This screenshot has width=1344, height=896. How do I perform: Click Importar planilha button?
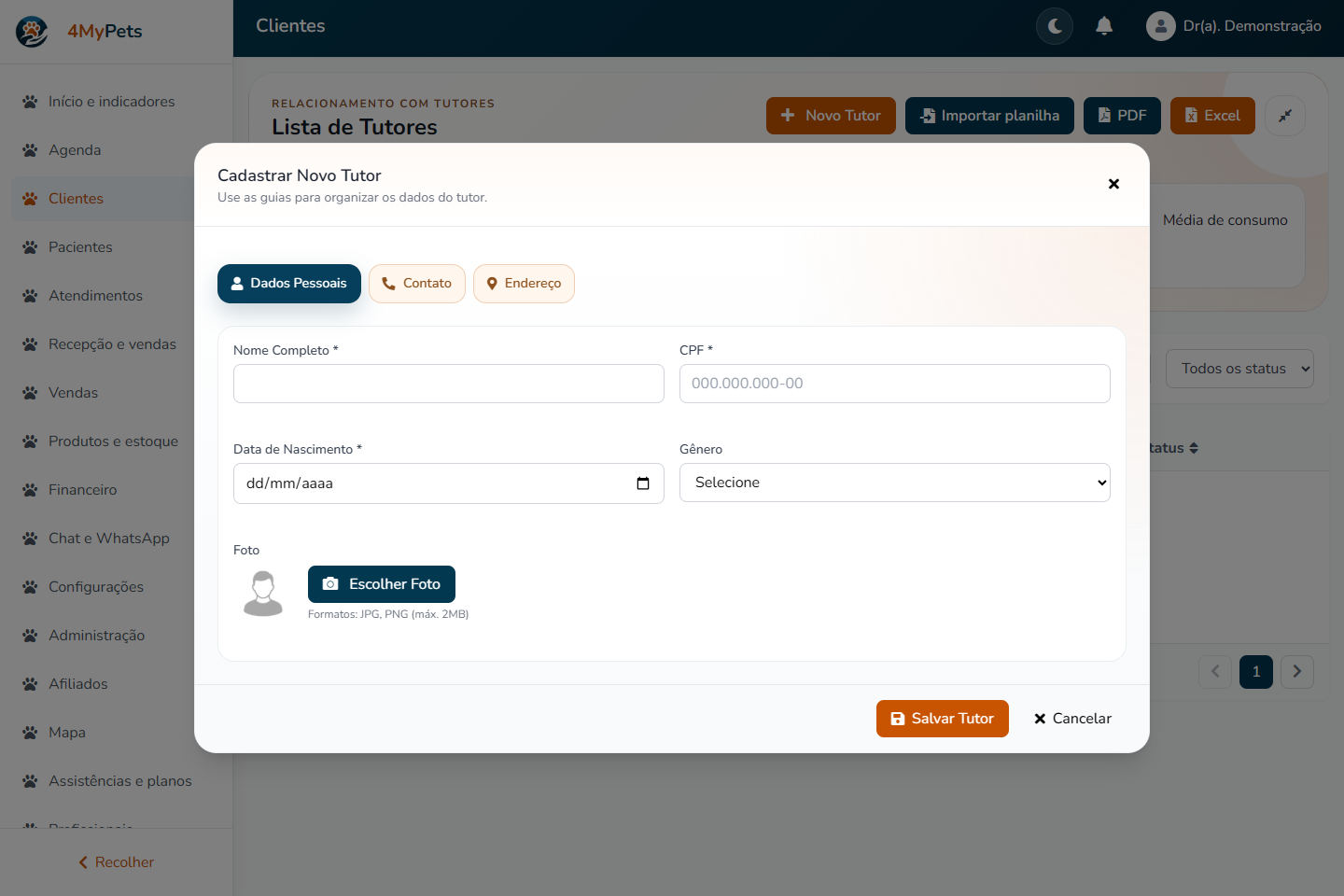[989, 116]
